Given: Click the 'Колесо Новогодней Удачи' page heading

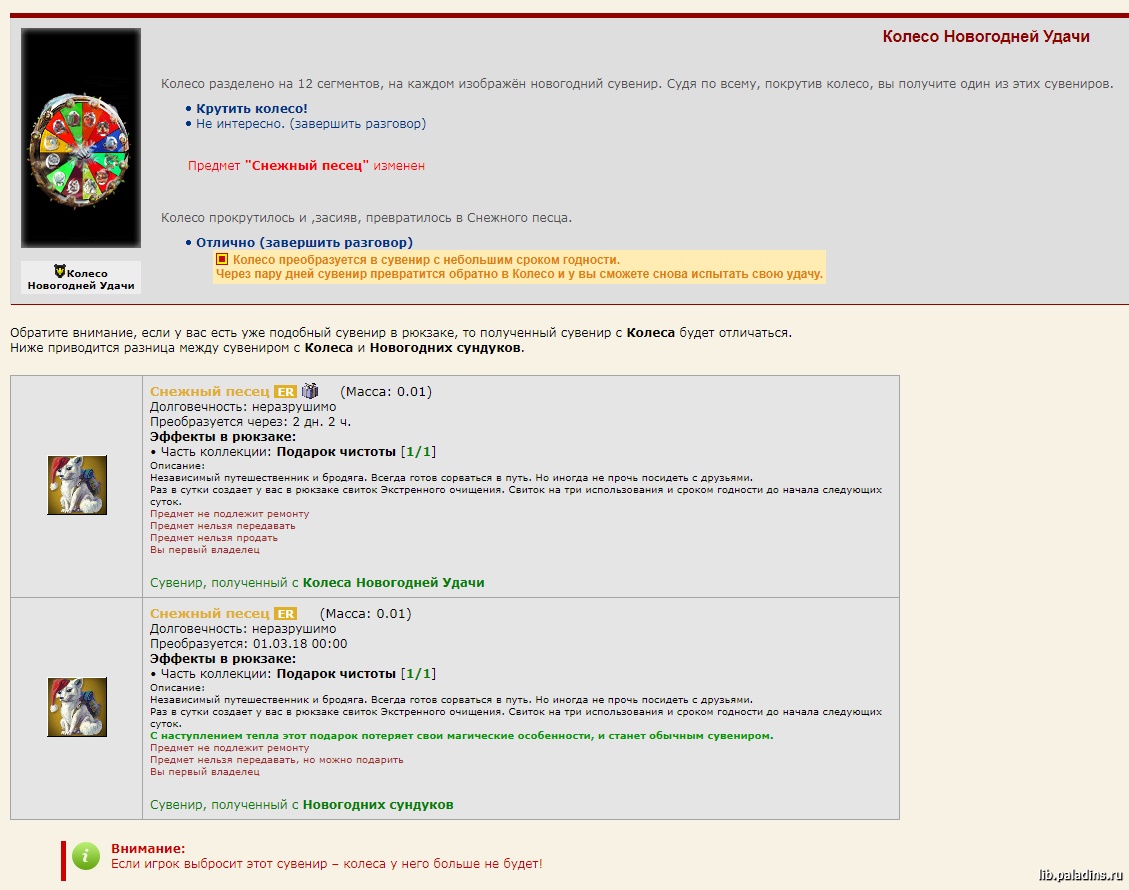Looking at the screenshot, I should (x=985, y=37).
